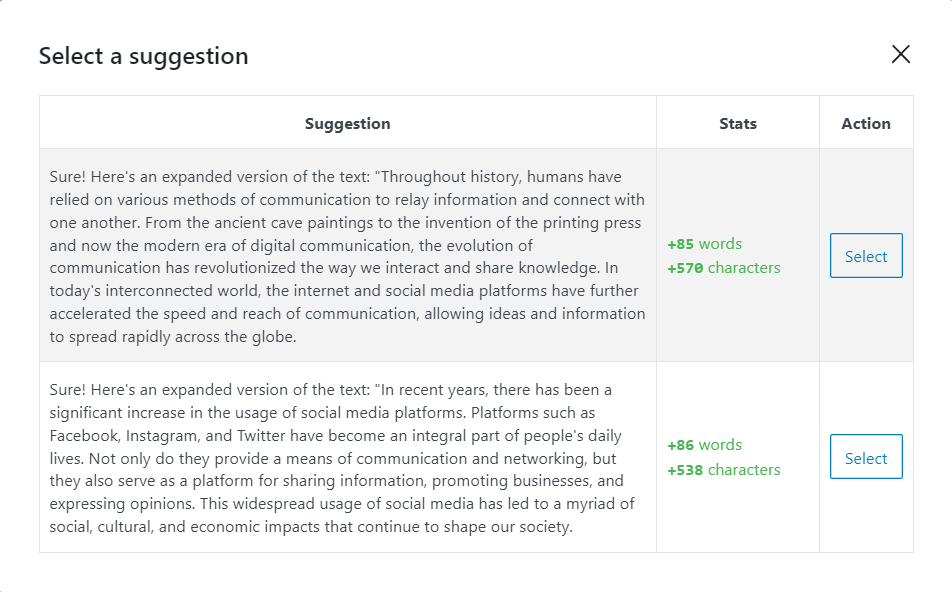Click the Stats column header
Viewport: 952px width, 592px height.
tap(738, 123)
